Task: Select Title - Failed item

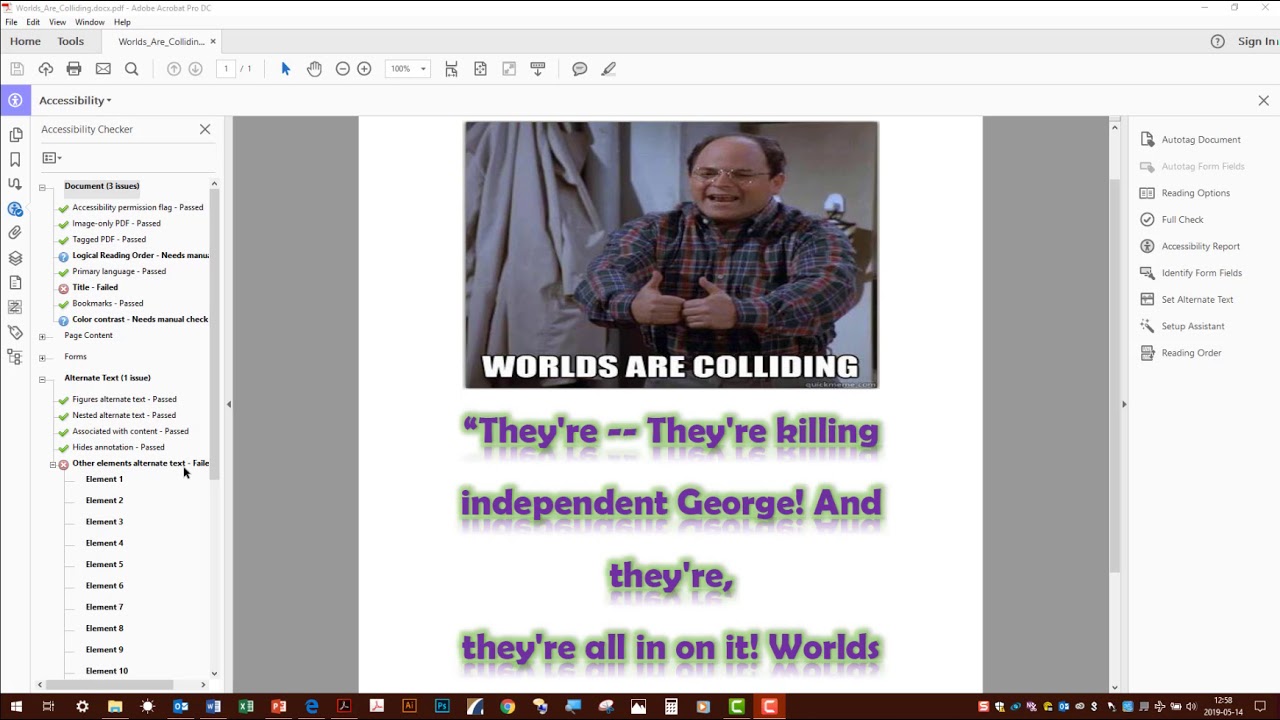Action: tap(95, 288)
